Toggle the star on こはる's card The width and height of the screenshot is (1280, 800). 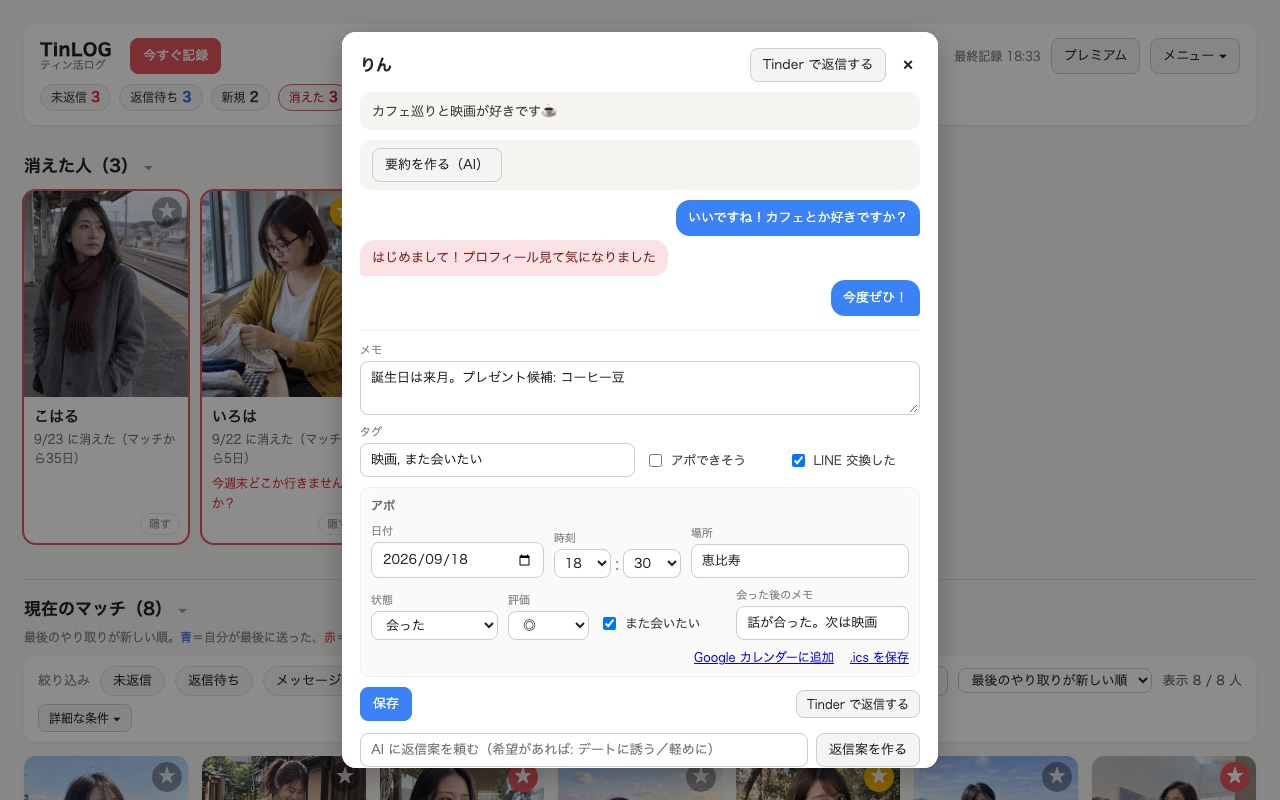[168, 211]
